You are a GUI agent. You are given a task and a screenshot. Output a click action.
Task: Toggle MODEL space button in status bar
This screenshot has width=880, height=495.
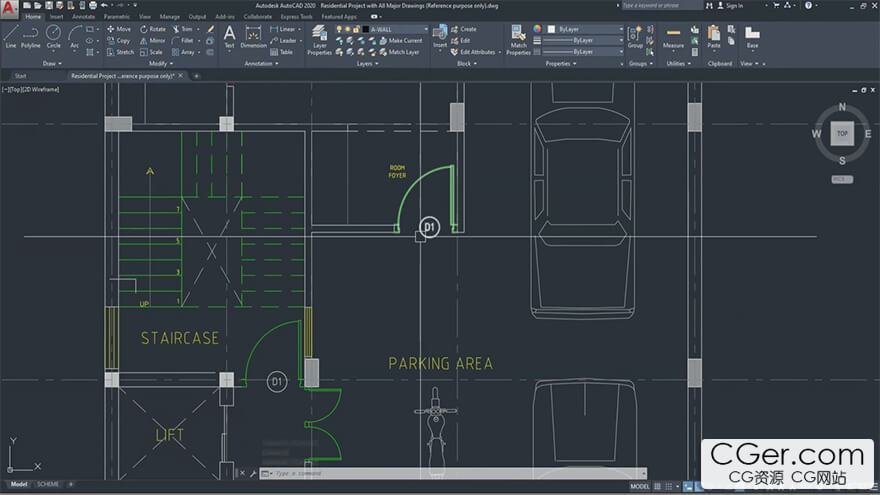[640, 487]
